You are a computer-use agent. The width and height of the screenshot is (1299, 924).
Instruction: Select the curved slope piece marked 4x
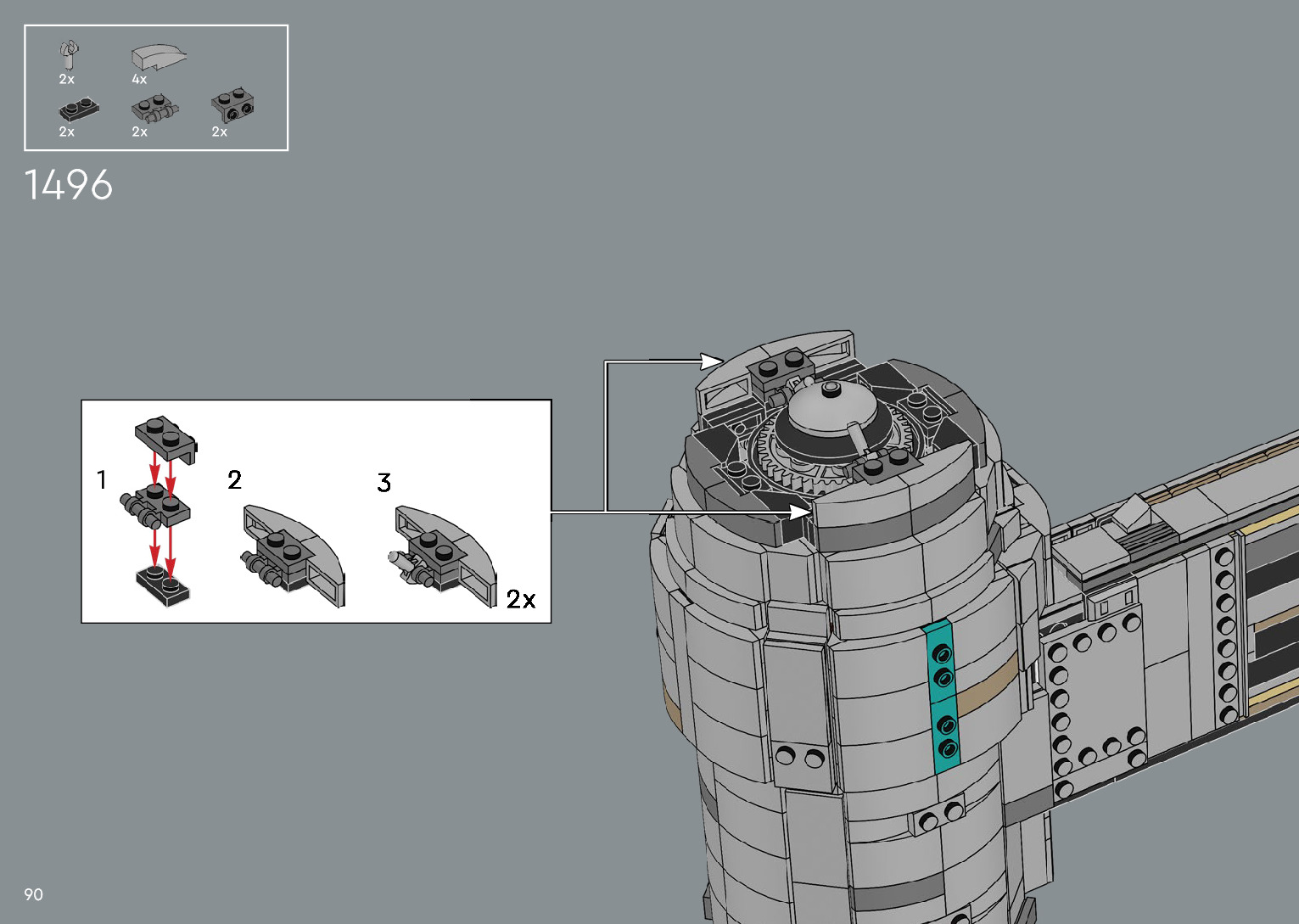click(x=158, y=58)
